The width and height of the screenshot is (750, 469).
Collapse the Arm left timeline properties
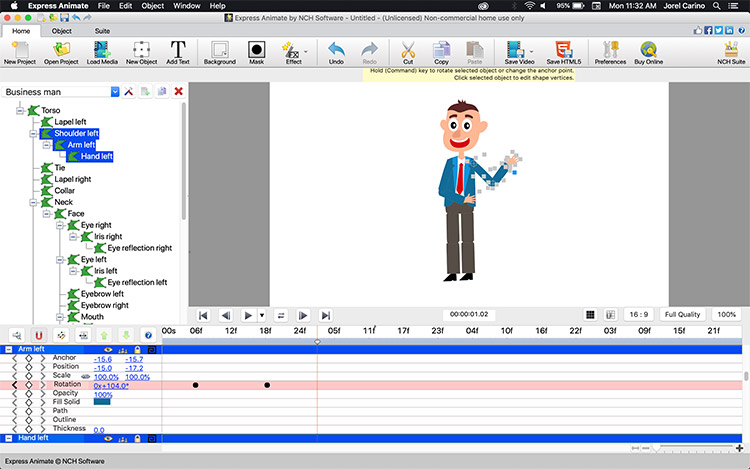(9, 349)
